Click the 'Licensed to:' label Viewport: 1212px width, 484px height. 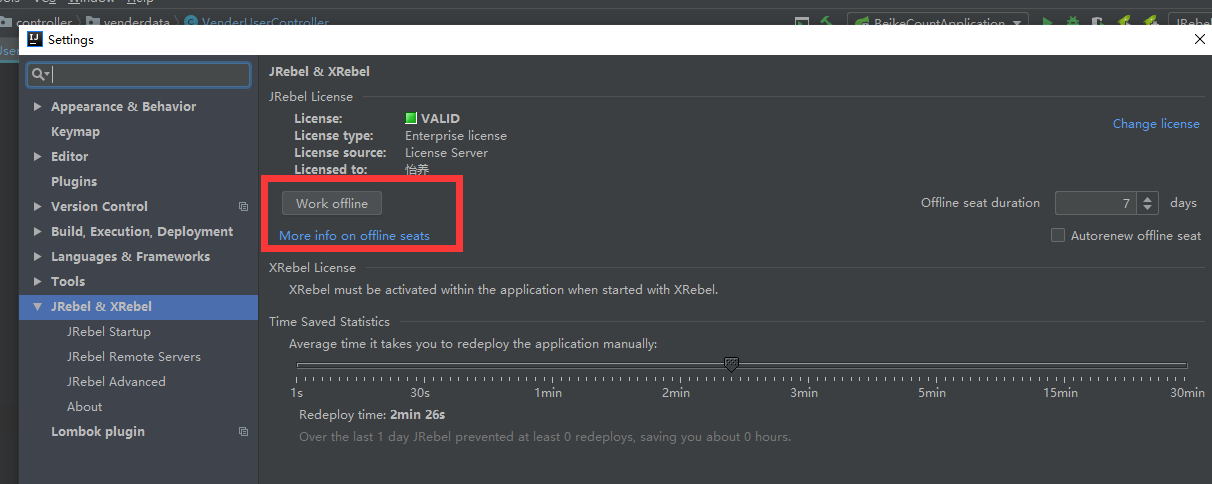pyautogui.click(x=331, y=170)
